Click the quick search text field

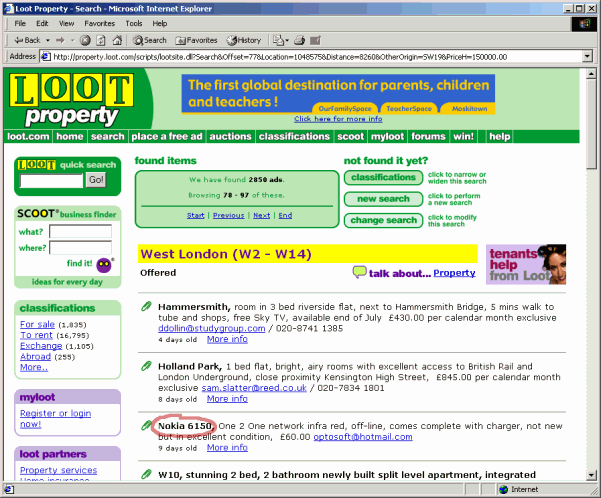(51, 181)
